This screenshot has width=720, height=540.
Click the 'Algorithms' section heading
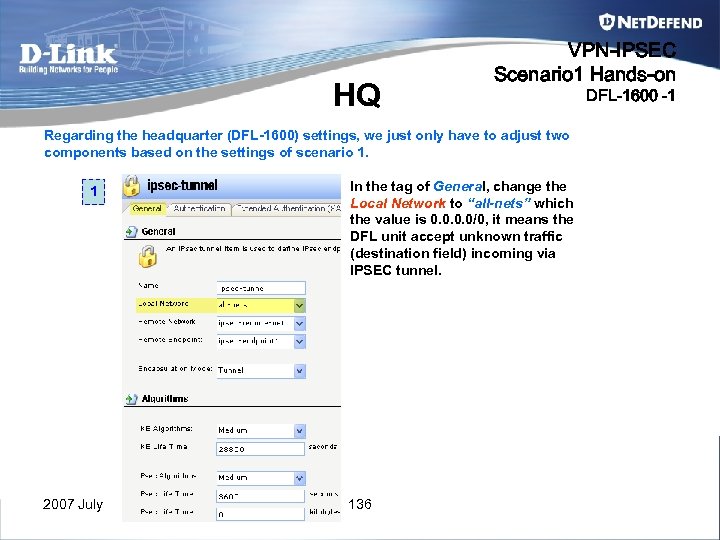click(x=165, y=399)
